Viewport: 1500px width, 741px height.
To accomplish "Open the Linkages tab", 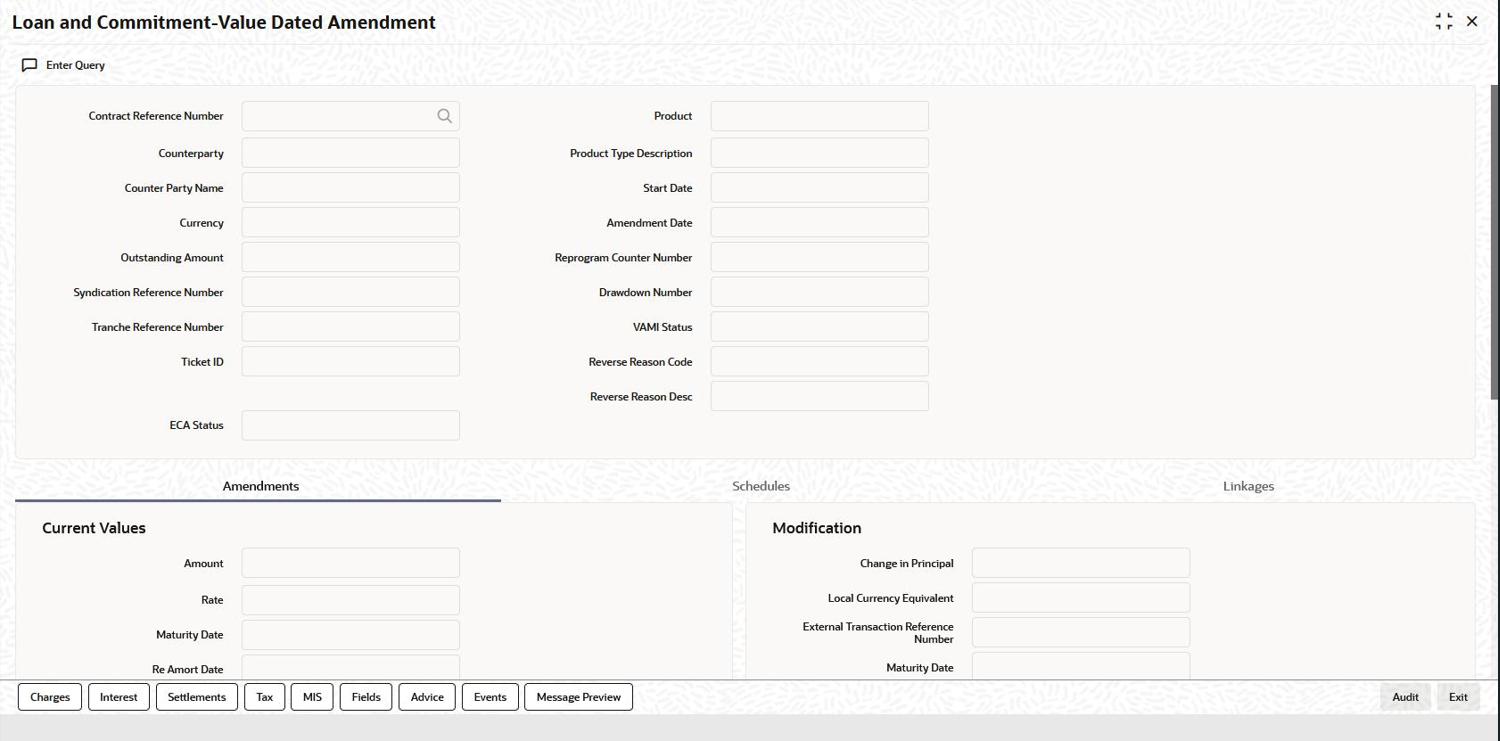I will 1248,486.
